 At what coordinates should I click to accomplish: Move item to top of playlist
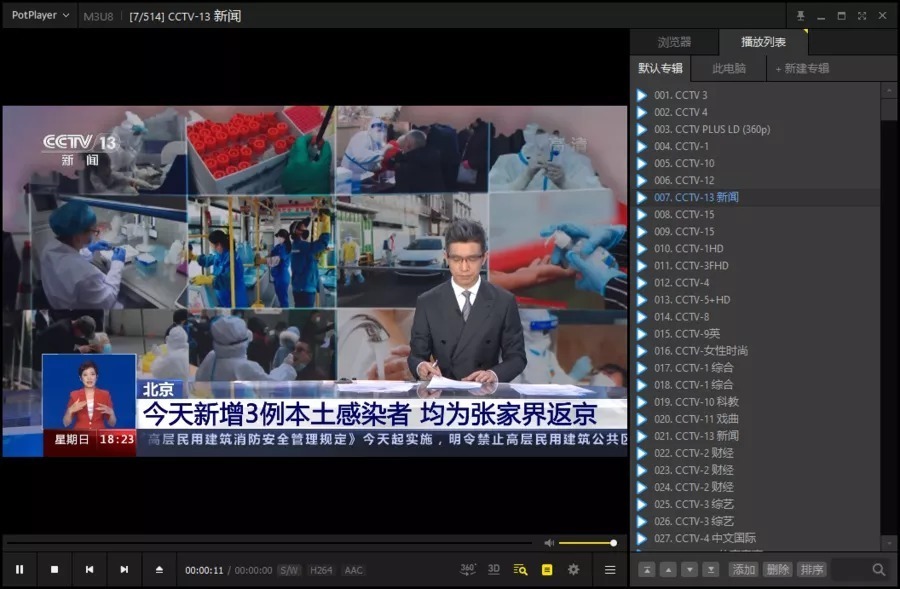coord(647,569)
